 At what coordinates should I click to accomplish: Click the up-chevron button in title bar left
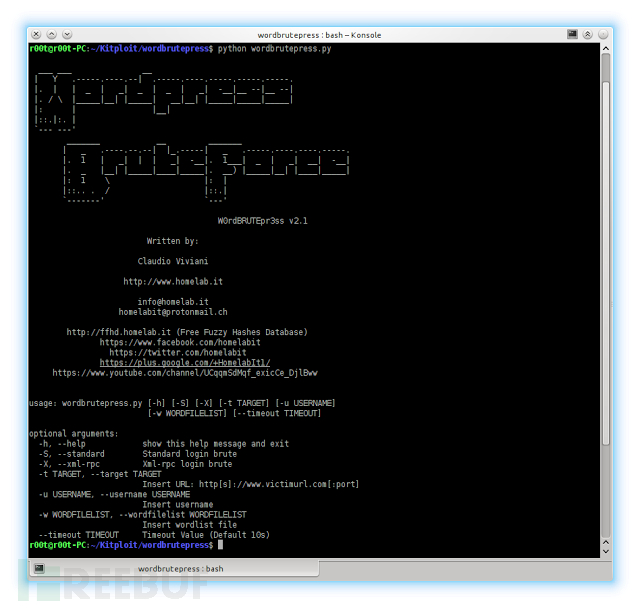(x=51, y=34)
